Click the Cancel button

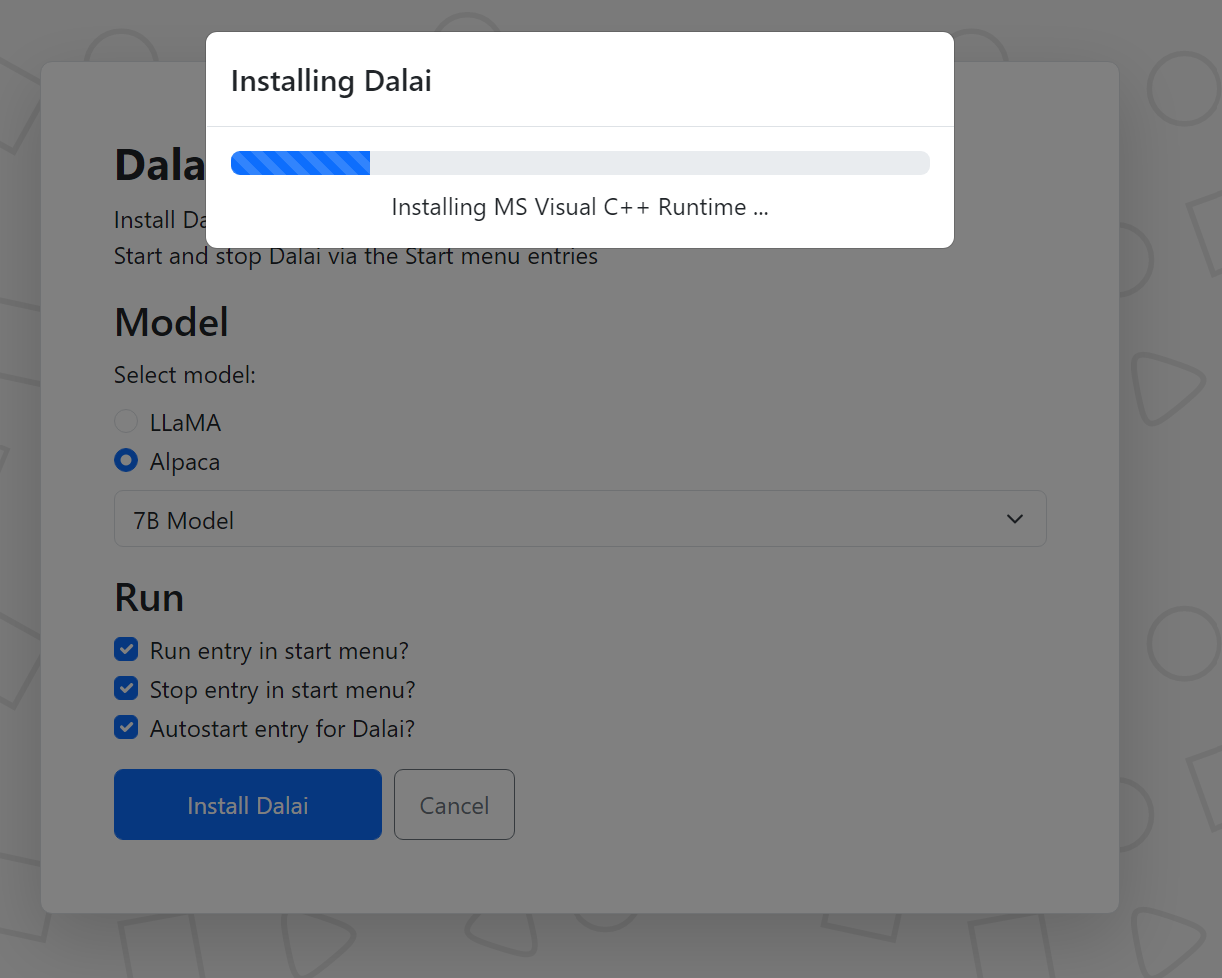pyautogui.click(x=454, y=805)
